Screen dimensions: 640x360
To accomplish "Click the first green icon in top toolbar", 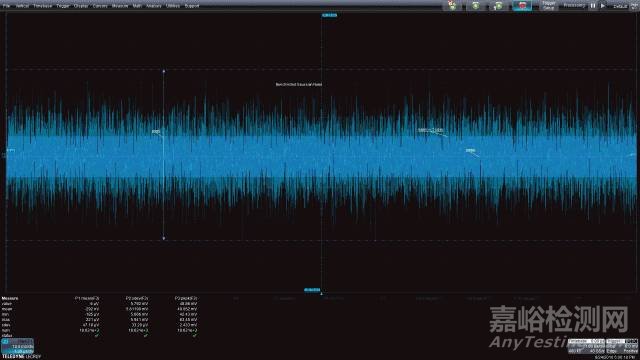I will [x=452, y=6].
